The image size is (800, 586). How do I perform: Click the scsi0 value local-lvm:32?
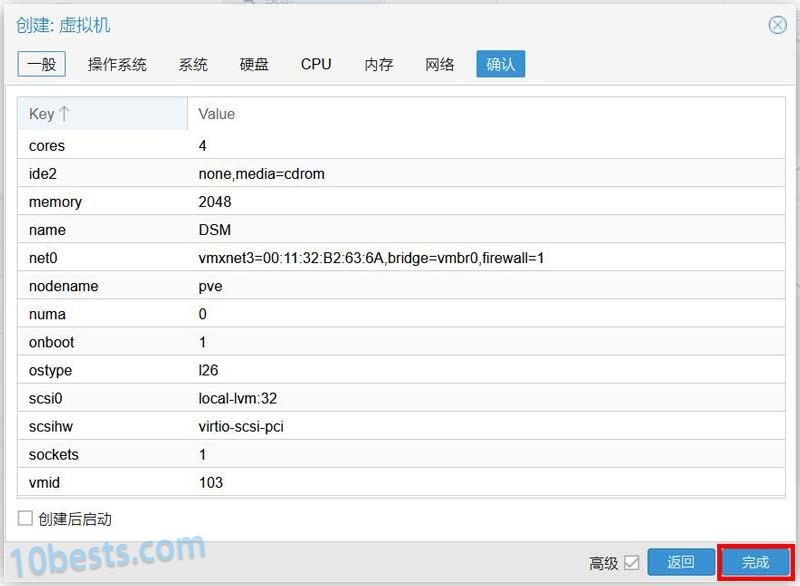238,398
